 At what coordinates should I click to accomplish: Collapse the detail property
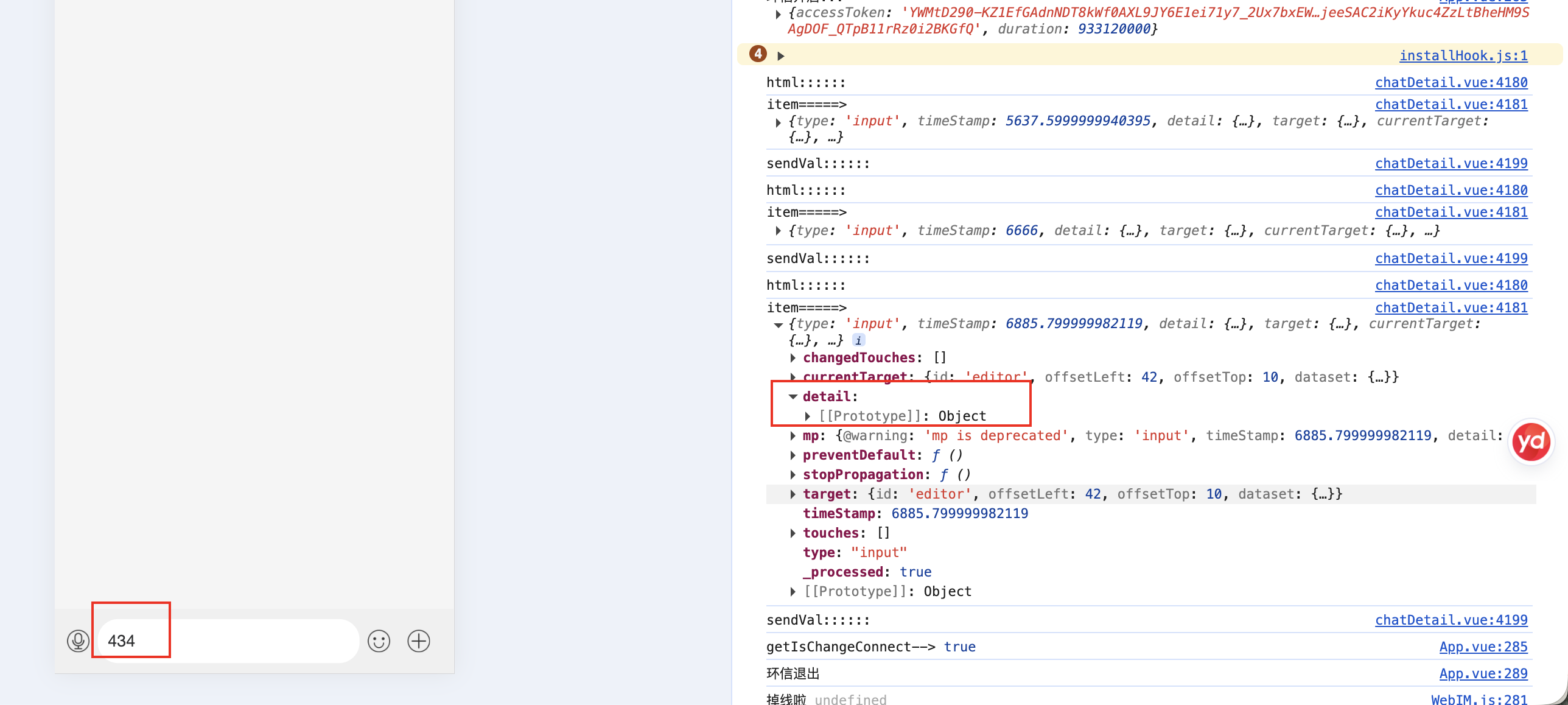[x=793, y=397]
